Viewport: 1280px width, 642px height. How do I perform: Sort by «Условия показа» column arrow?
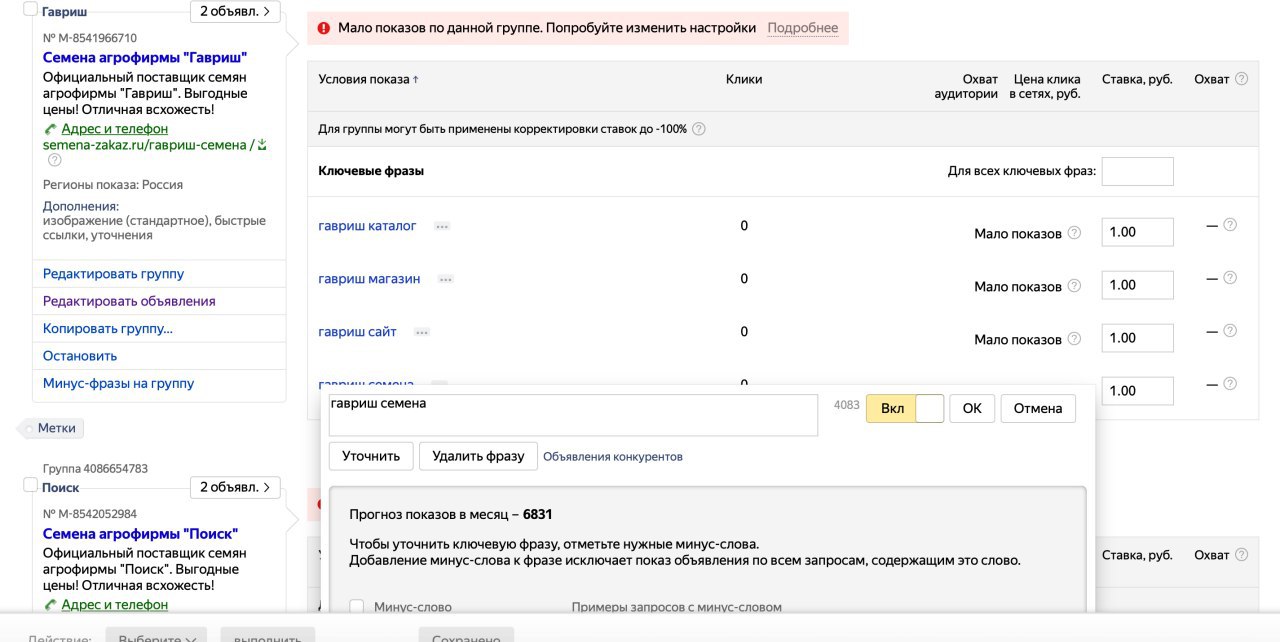pyautogui.click(x=416, y=80)
